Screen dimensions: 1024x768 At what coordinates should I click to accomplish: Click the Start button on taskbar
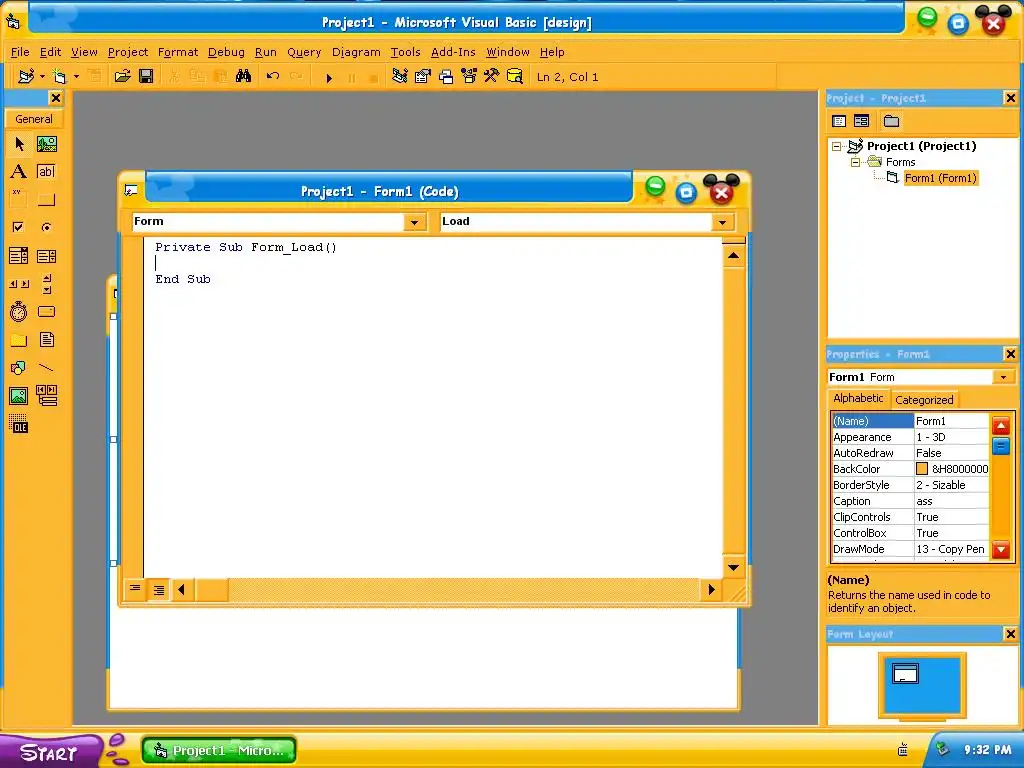(x=49, y=752)
